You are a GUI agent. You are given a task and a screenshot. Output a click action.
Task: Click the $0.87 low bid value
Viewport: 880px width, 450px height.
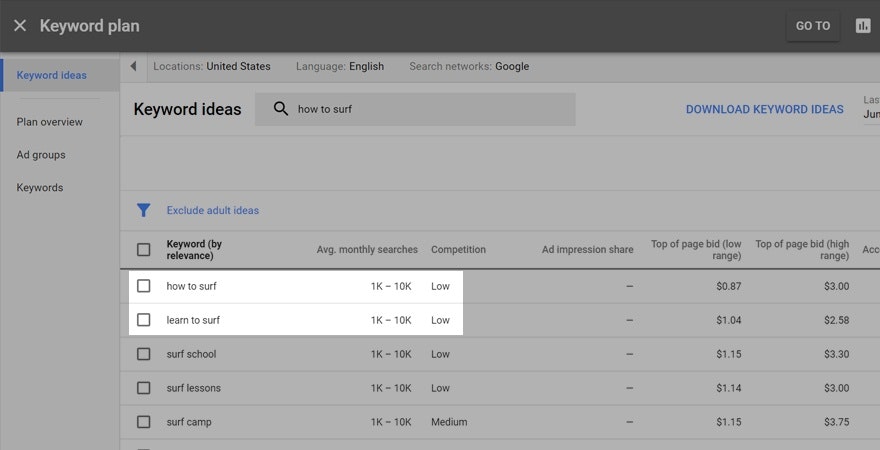(728, 286)
